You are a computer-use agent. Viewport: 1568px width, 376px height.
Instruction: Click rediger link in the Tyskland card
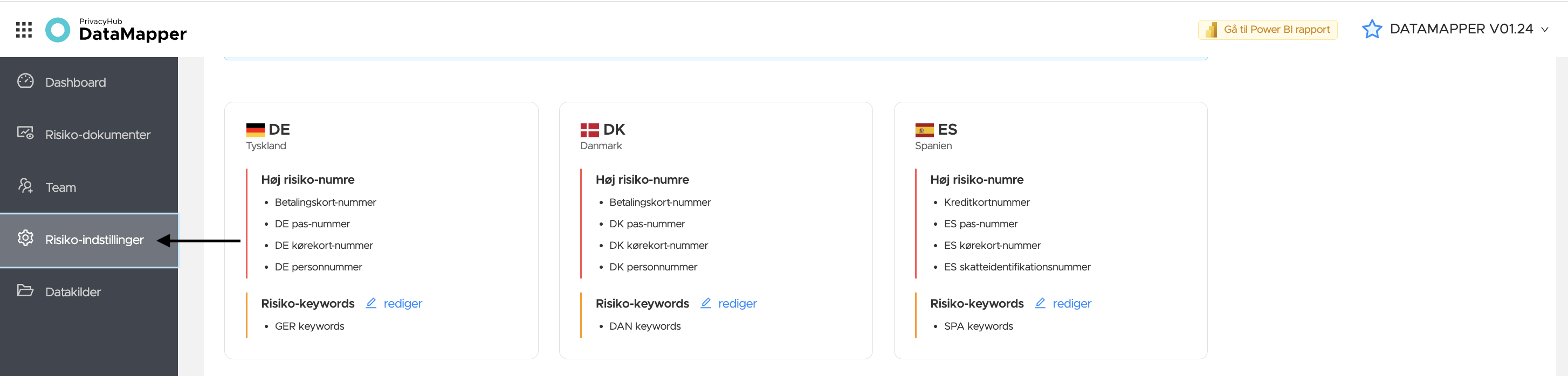pos(402,304)
